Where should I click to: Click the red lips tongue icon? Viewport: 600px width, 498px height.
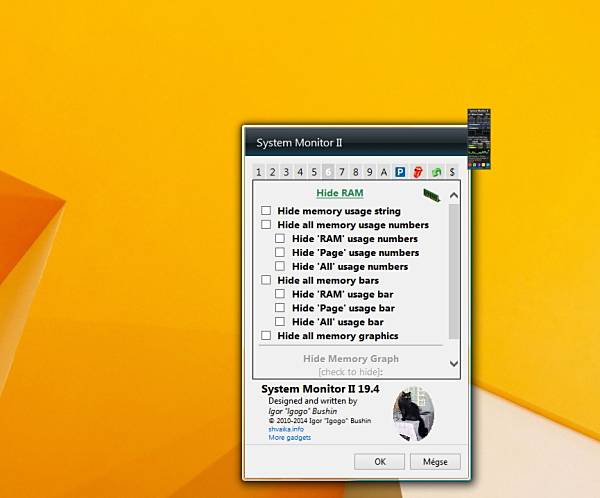pos(418,172)
